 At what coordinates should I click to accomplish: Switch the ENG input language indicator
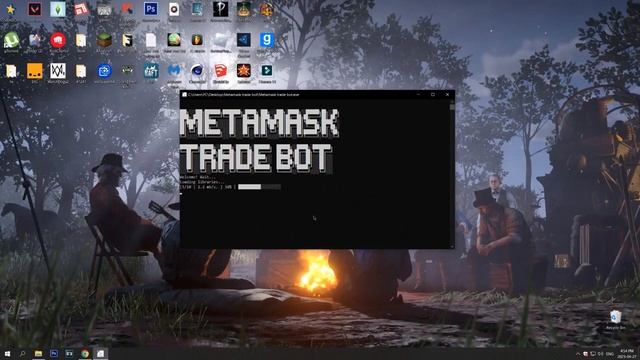[610, 354]
